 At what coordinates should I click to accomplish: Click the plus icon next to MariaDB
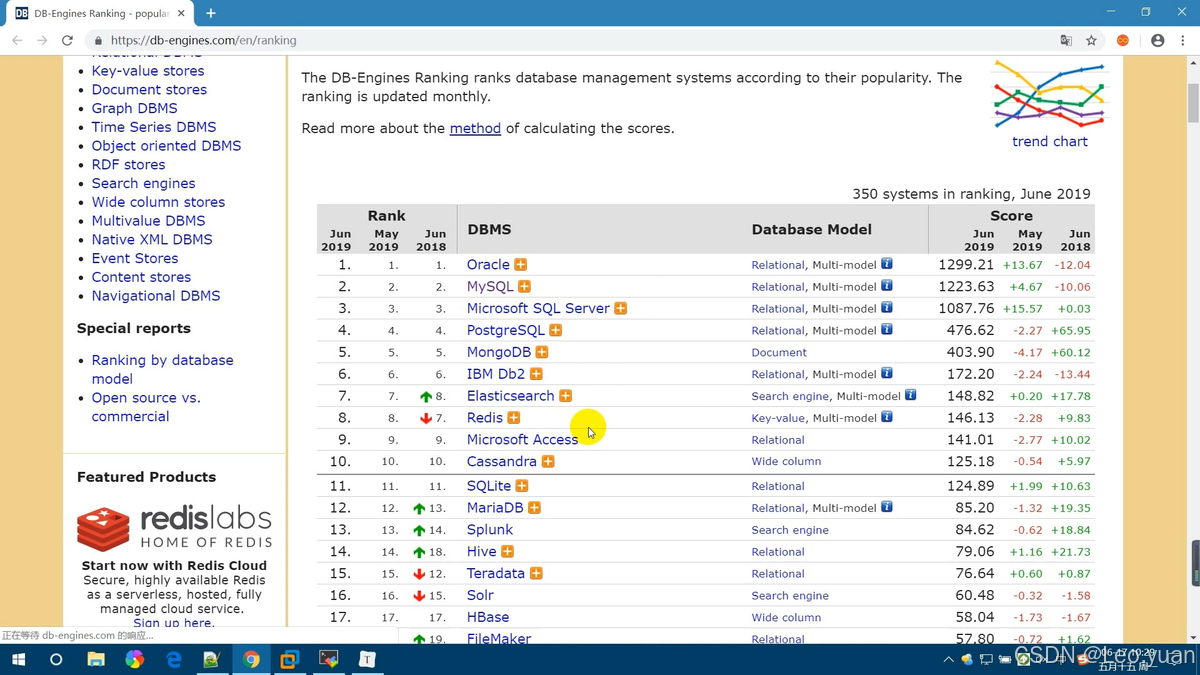pyautogui.click(x=534, y=508)
